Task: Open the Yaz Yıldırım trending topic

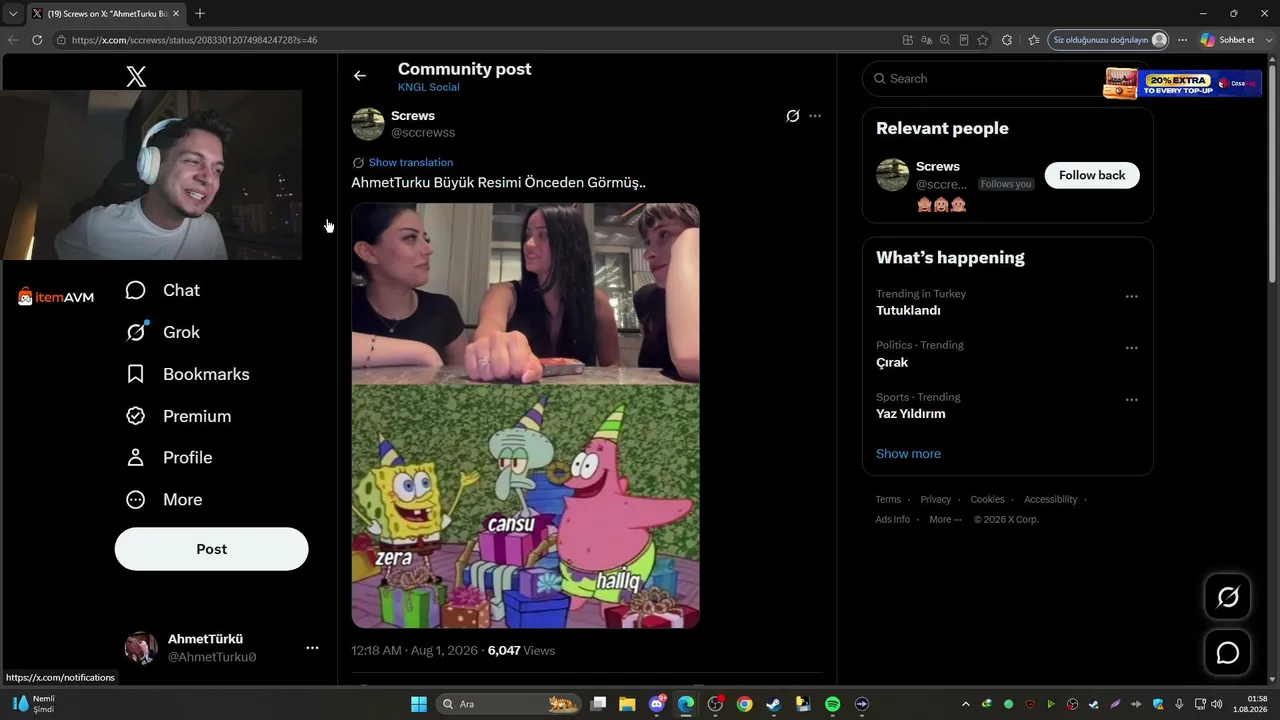Action: coord(911,413)
